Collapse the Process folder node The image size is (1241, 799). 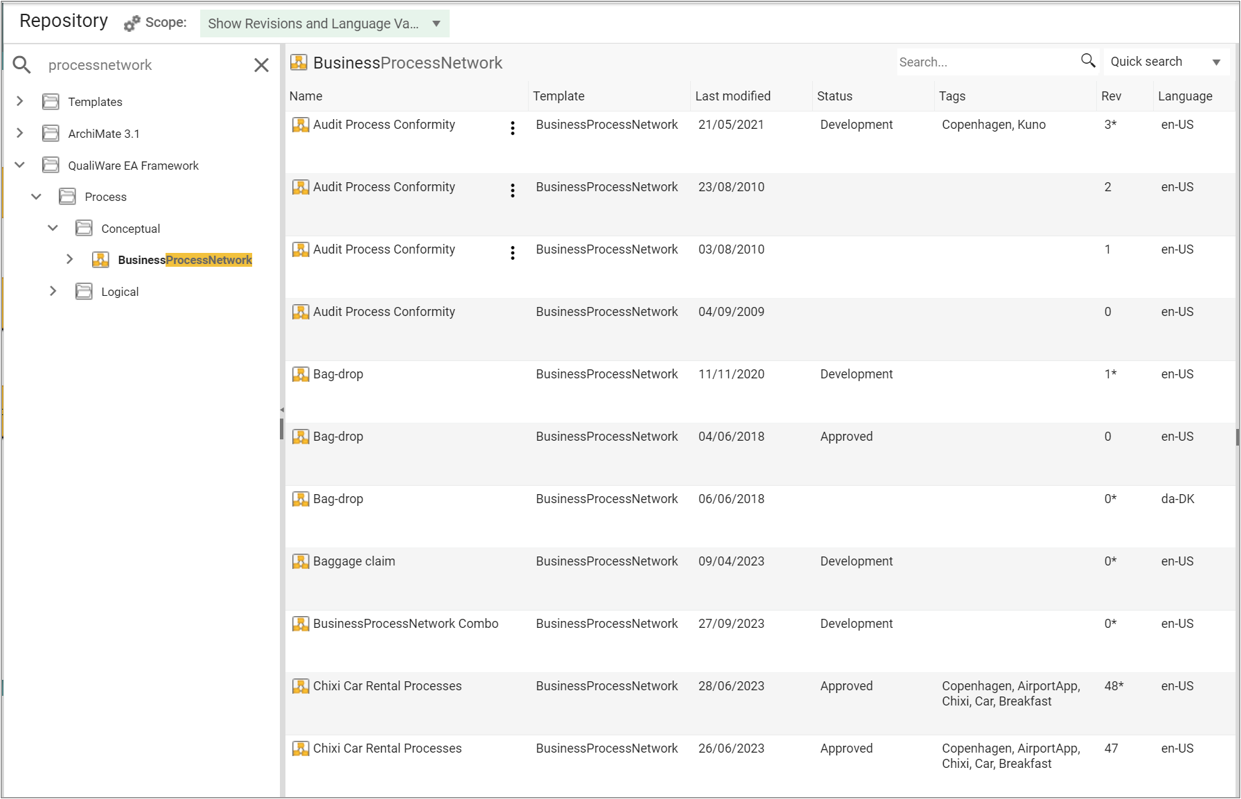37,197
